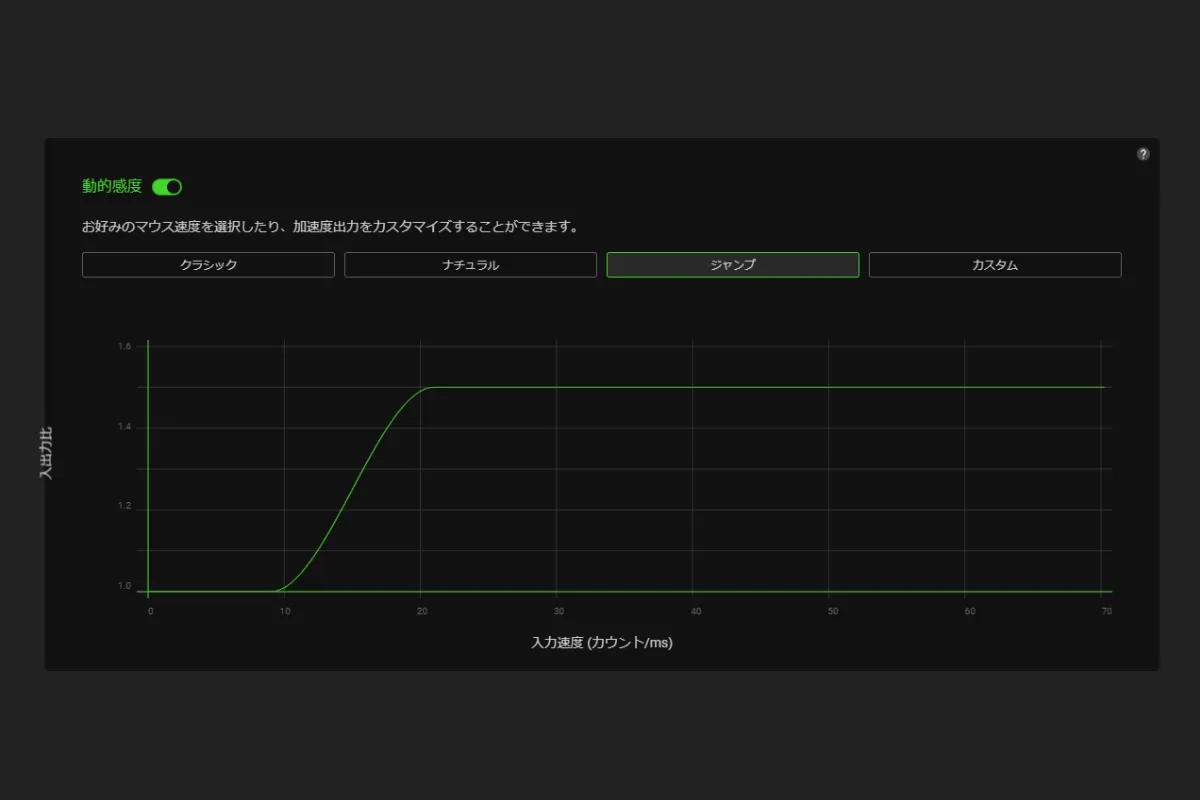Select the ナチュラル preset
1200x800 pixels.
470,265
